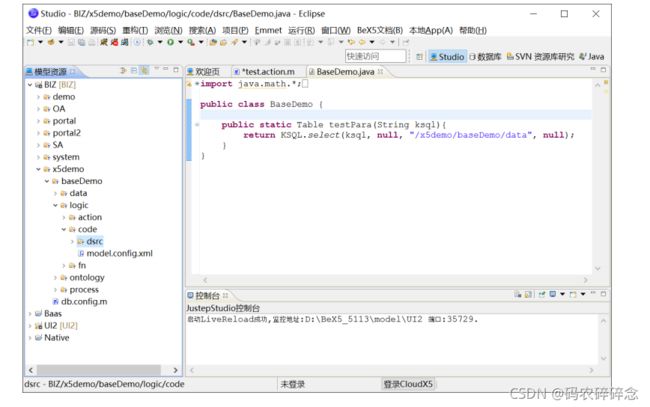Click the import java.math line in editor
Screen dimensions: 650x407
tap(255, 84)
